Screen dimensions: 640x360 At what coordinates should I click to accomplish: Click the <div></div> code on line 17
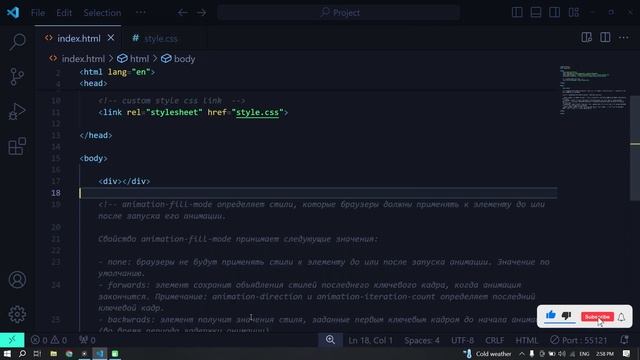click(124, 181)
